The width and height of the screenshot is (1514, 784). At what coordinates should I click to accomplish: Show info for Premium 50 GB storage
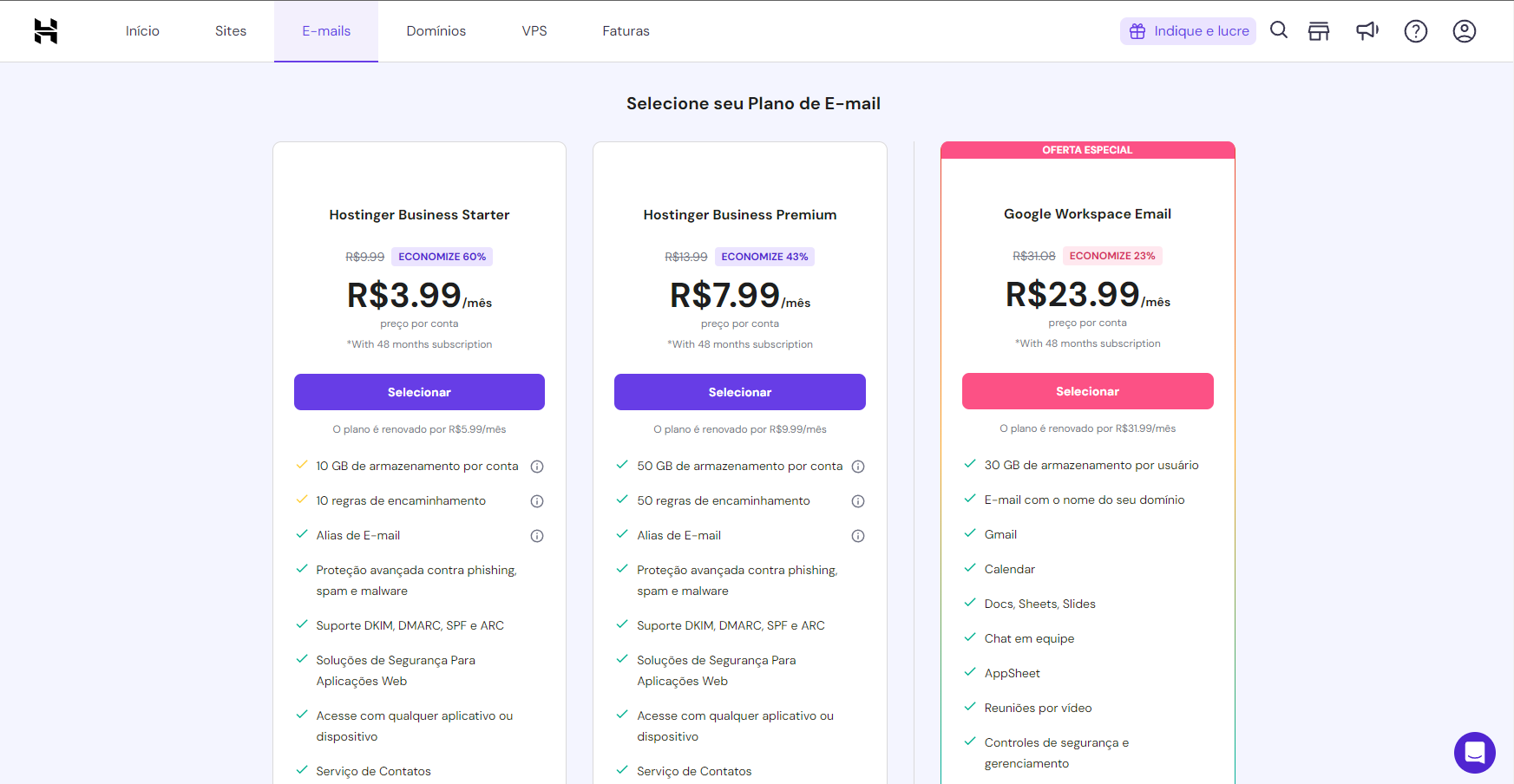(x=858, y=467)
